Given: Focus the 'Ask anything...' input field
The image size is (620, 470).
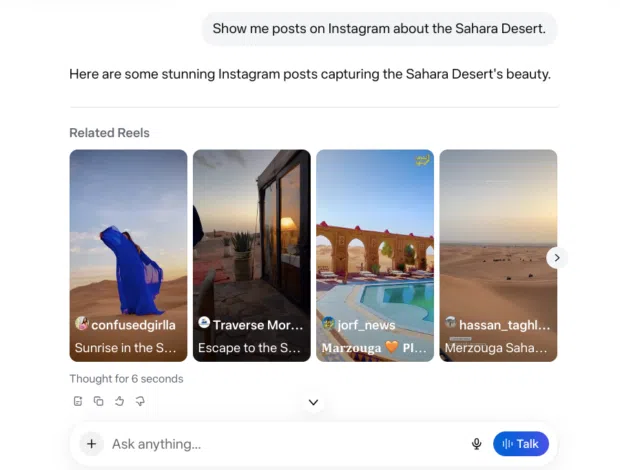Looking at the screenshot, I should pyautogui.click(x=285, y=444).
